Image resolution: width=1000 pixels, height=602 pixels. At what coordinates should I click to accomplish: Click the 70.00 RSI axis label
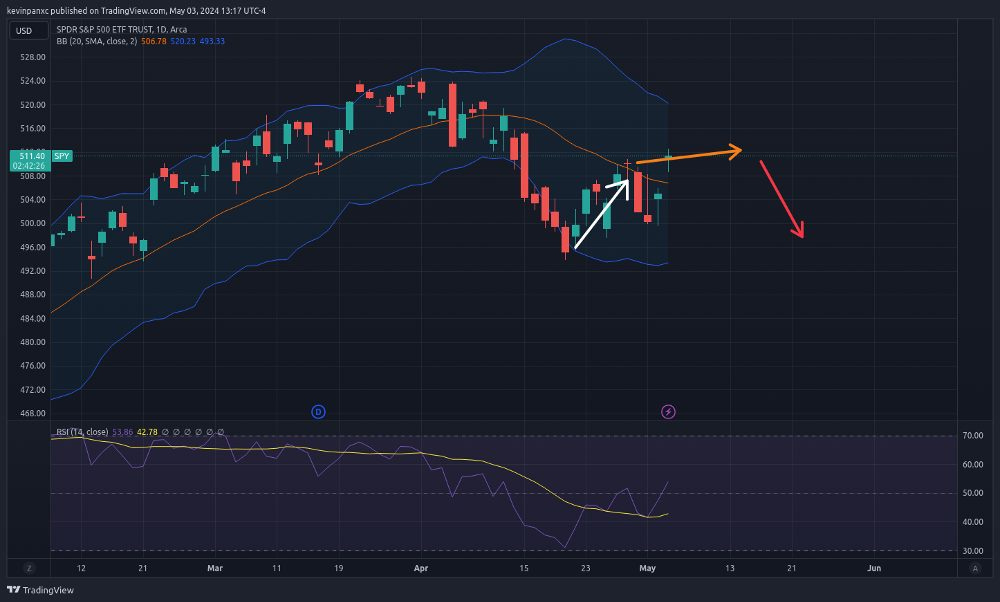point(973,436)
